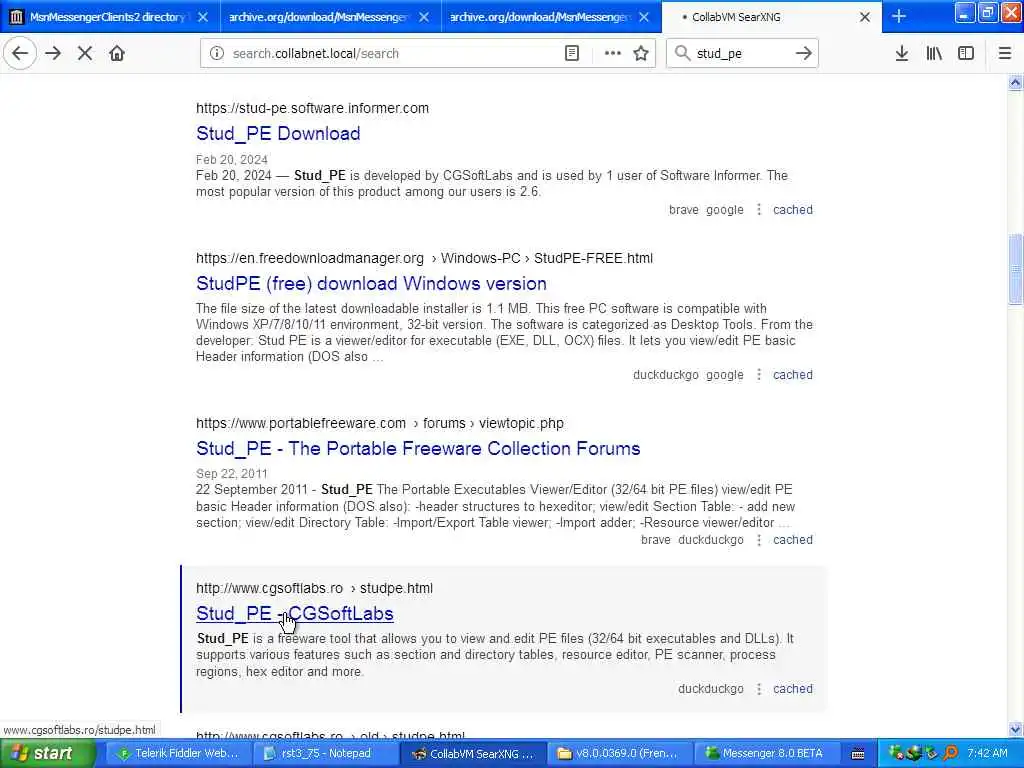Expand options dots for portablefreeware result

[759, 540]
